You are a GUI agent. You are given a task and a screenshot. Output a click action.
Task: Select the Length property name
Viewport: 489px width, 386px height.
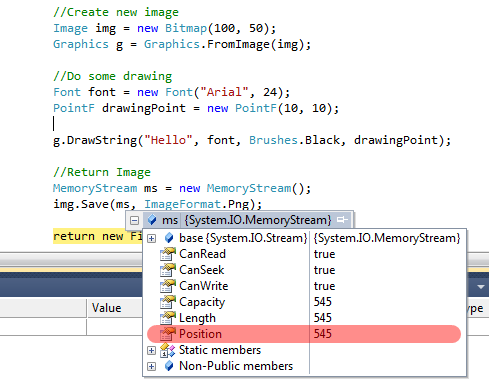coord(197,318)
